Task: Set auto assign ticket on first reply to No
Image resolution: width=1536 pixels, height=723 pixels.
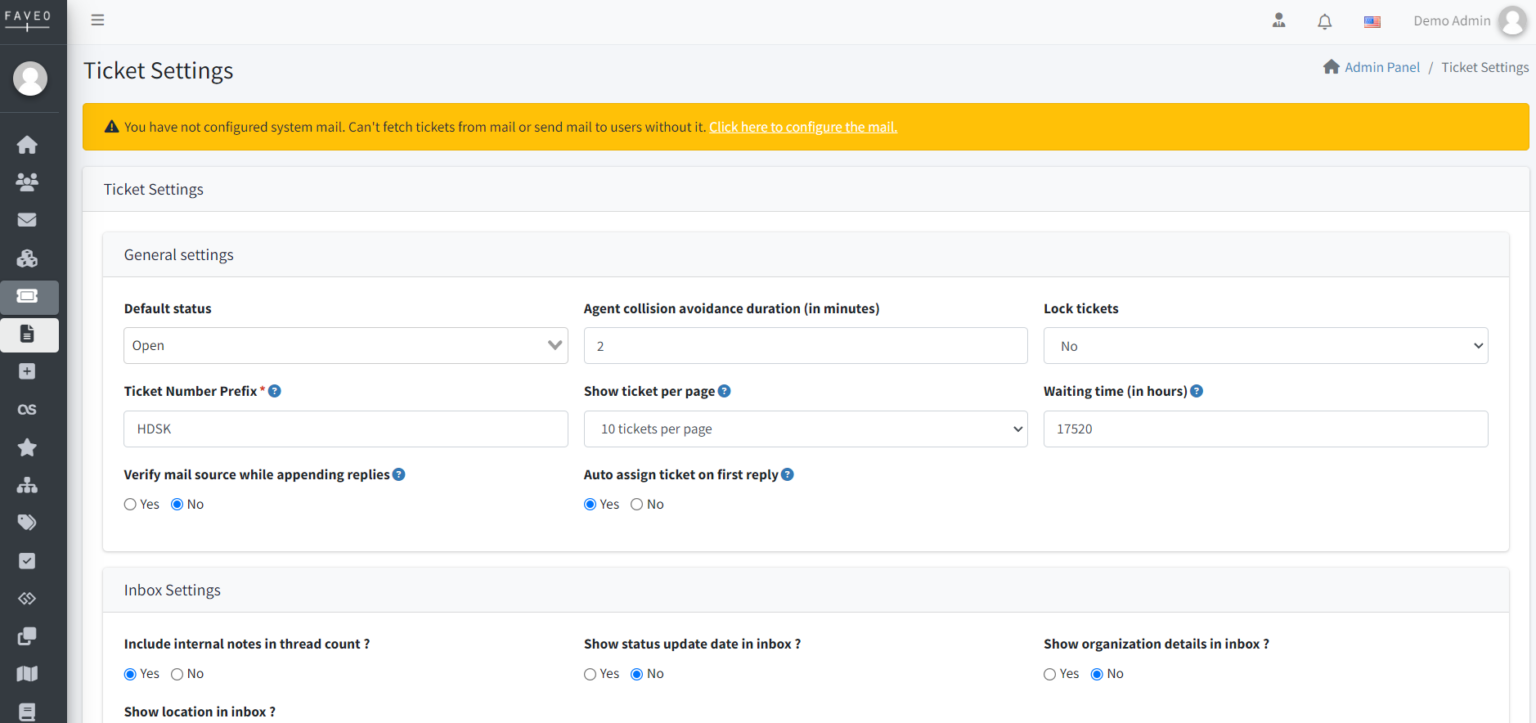Action: pos(636,504)
